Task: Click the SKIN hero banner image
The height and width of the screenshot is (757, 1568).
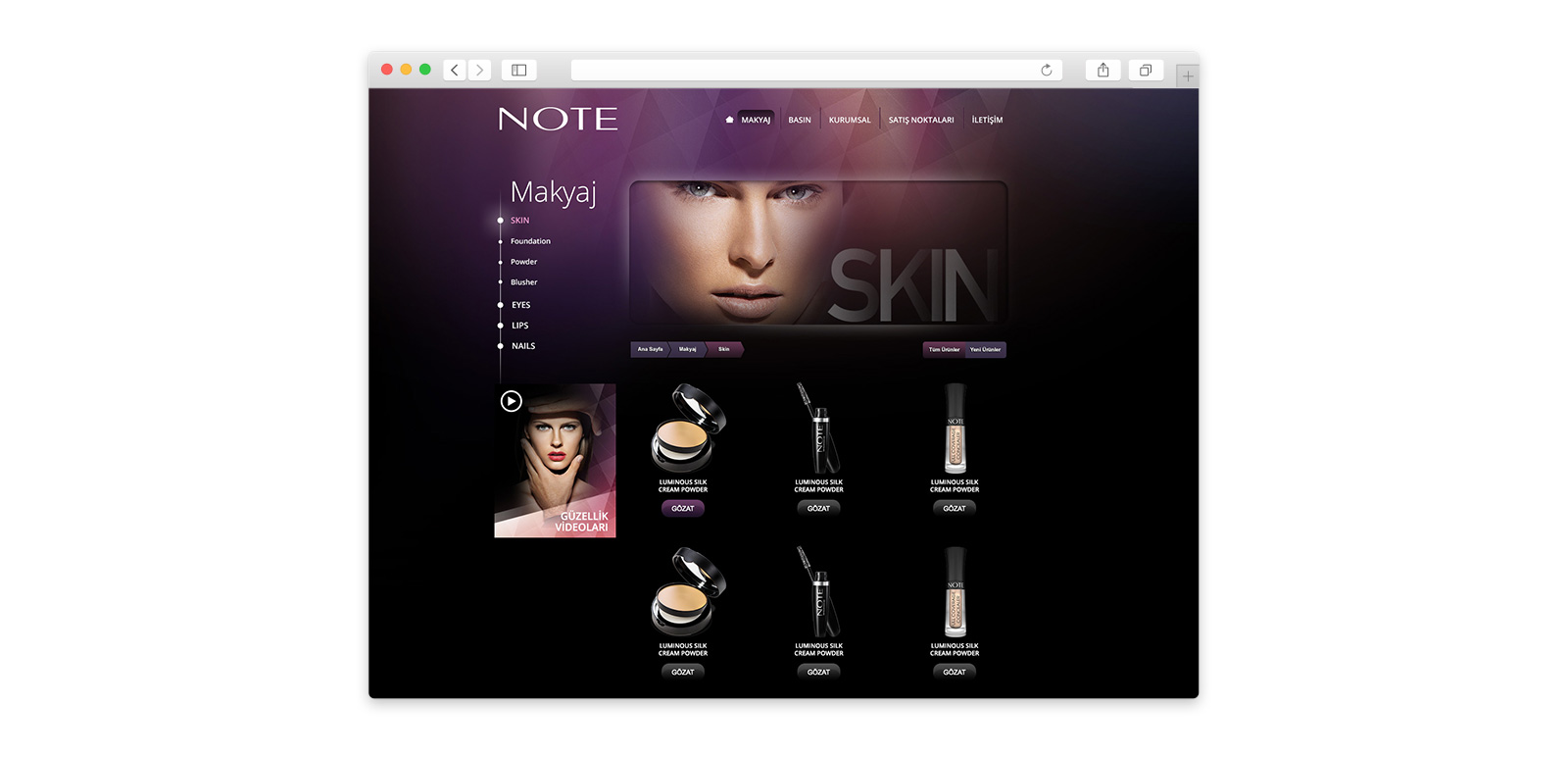Action: pos(818,253)
